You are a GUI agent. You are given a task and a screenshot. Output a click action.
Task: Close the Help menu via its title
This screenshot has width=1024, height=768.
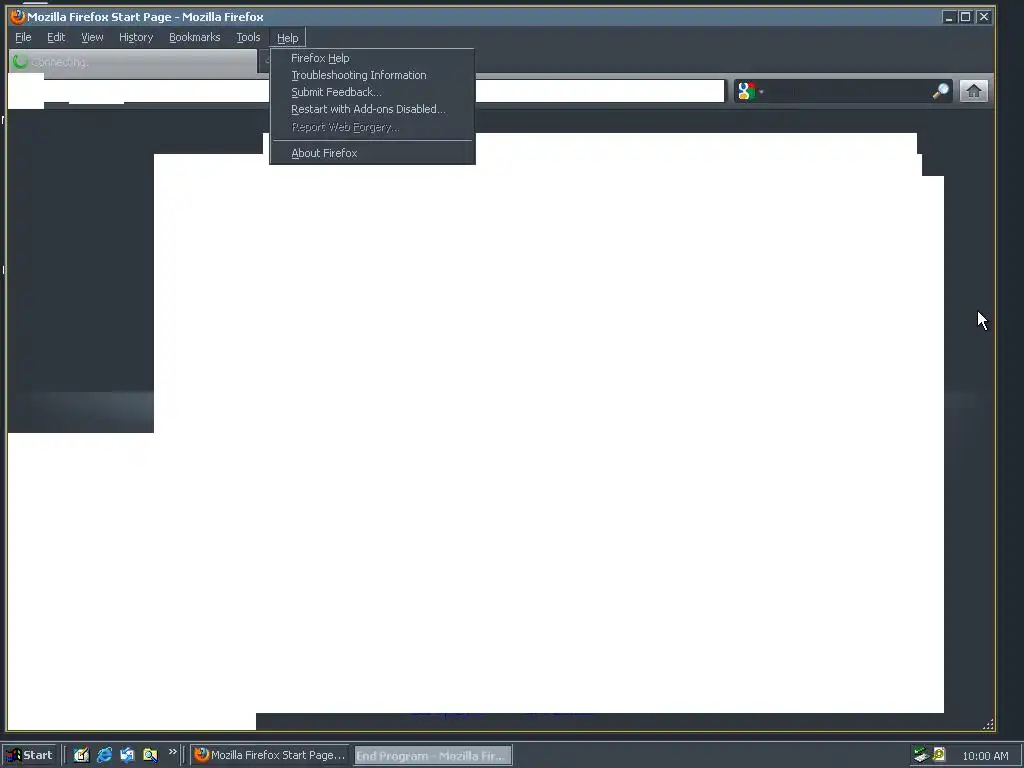click(x=287, y=38)
